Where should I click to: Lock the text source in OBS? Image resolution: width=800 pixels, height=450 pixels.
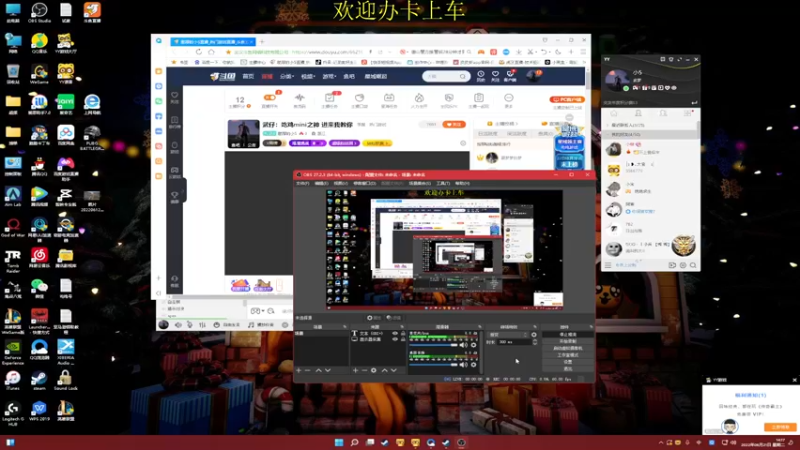click(x=403, y=333)
